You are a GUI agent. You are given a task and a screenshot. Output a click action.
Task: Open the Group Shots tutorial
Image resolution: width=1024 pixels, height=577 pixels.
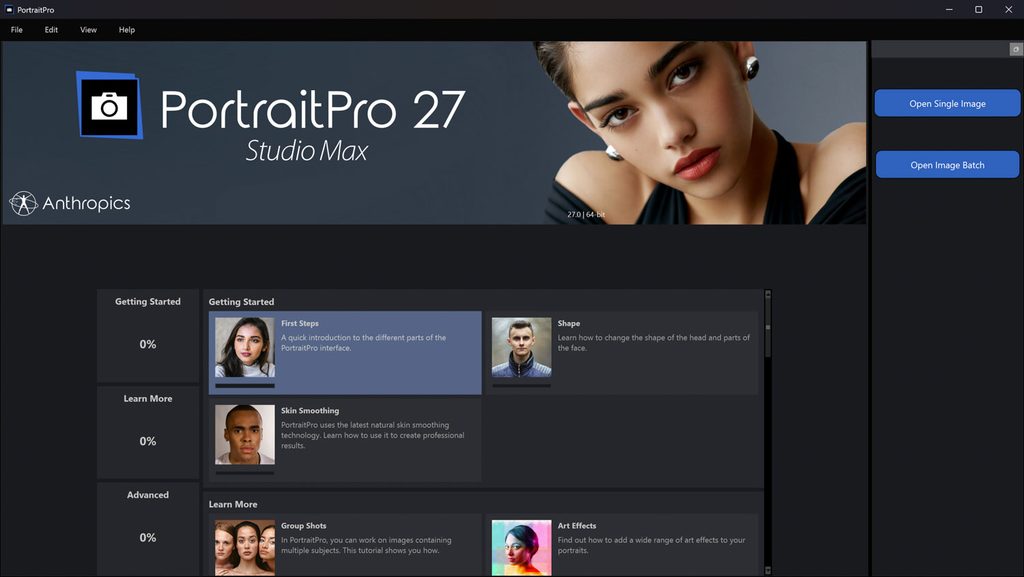pyautogui.click(x=345, y=545)
